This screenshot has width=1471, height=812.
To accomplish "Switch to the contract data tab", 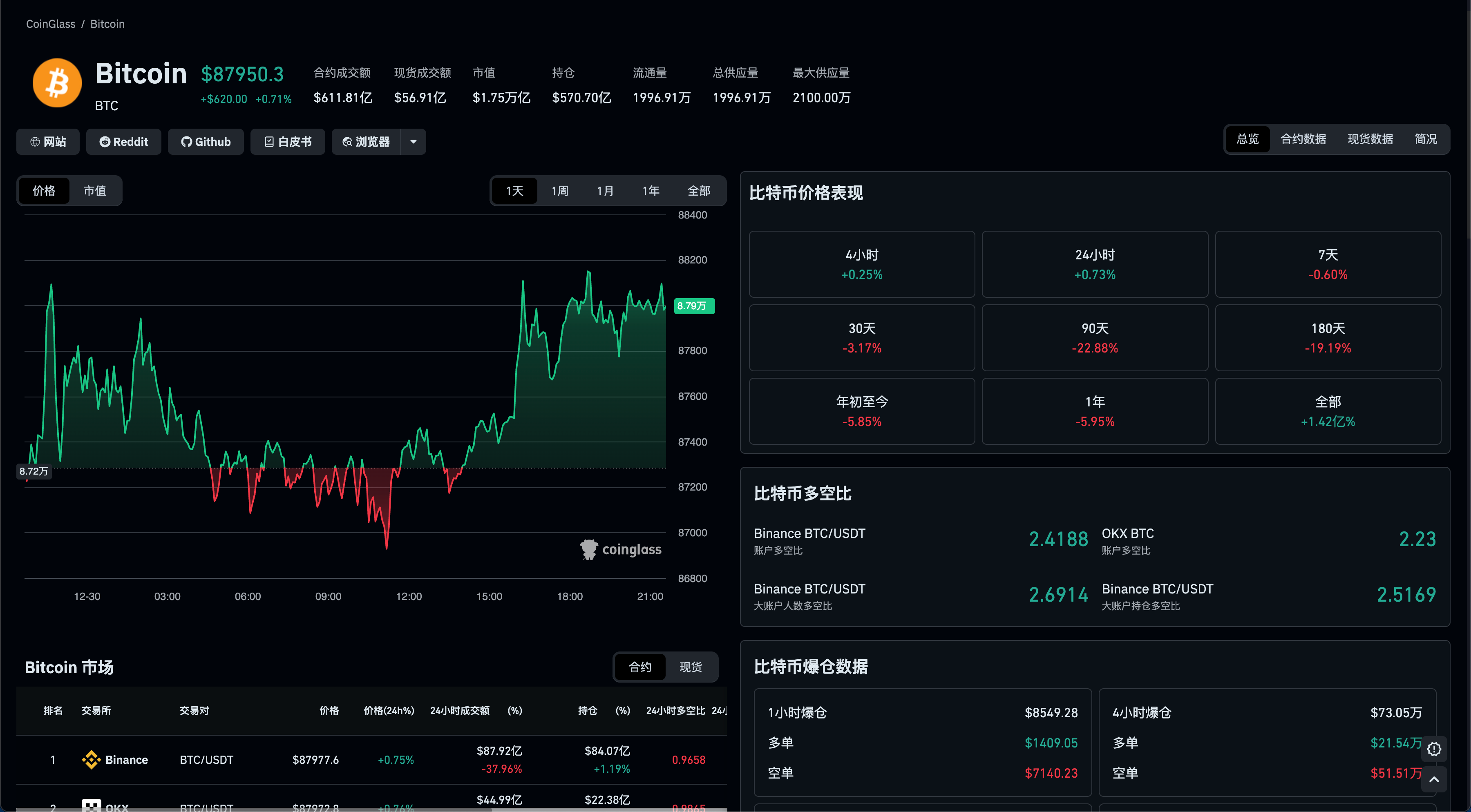I will click(1303, 139).
